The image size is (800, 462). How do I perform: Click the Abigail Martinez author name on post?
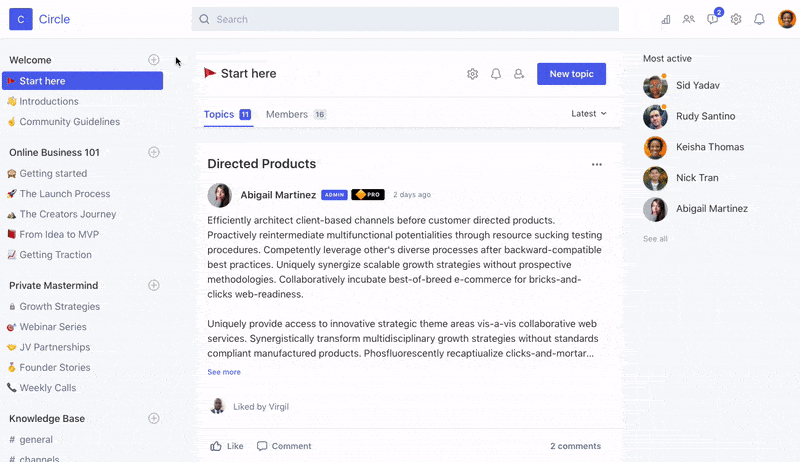tap(278, 195)
